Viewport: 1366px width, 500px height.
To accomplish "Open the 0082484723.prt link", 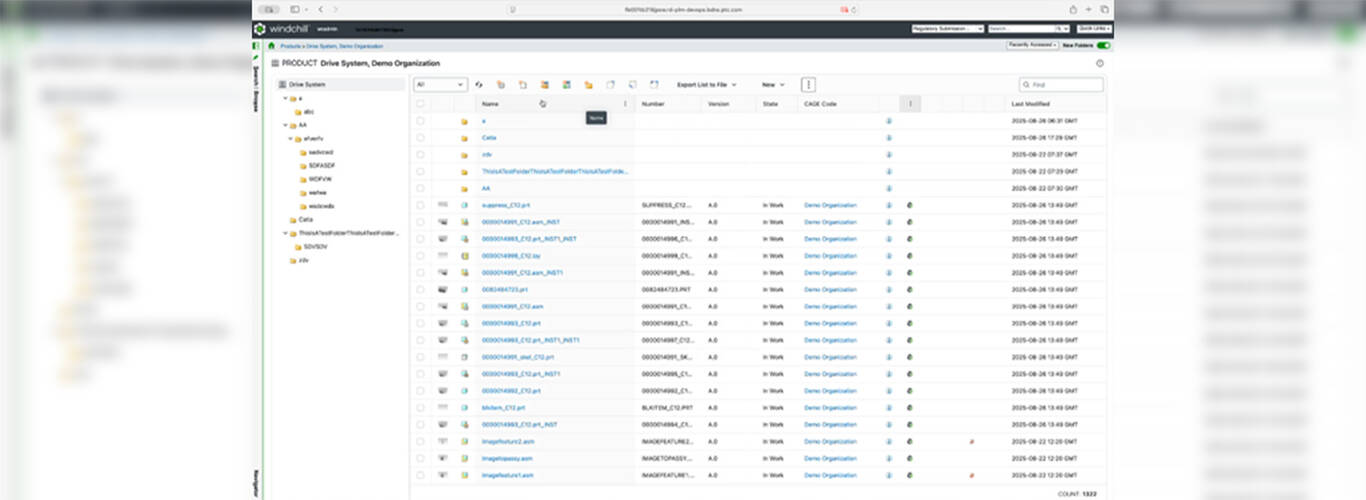I will coord(504,289).
